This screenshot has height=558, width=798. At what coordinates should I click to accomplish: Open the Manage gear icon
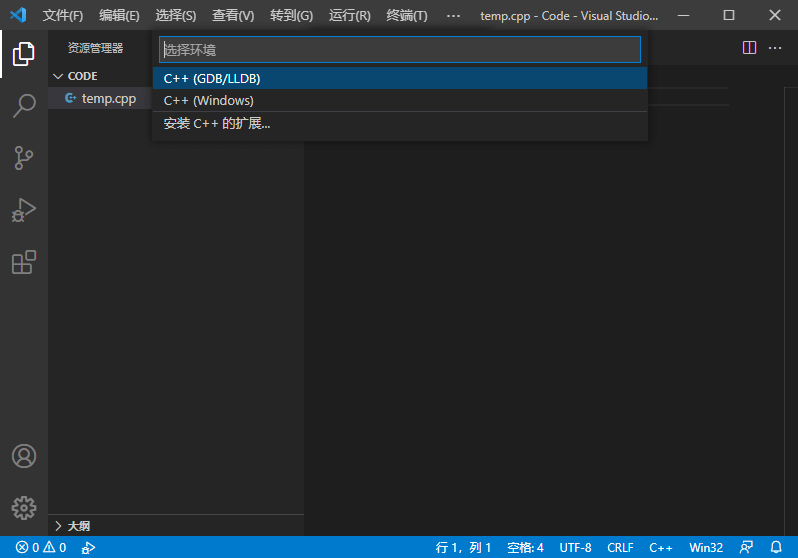(x=23, y=507)
